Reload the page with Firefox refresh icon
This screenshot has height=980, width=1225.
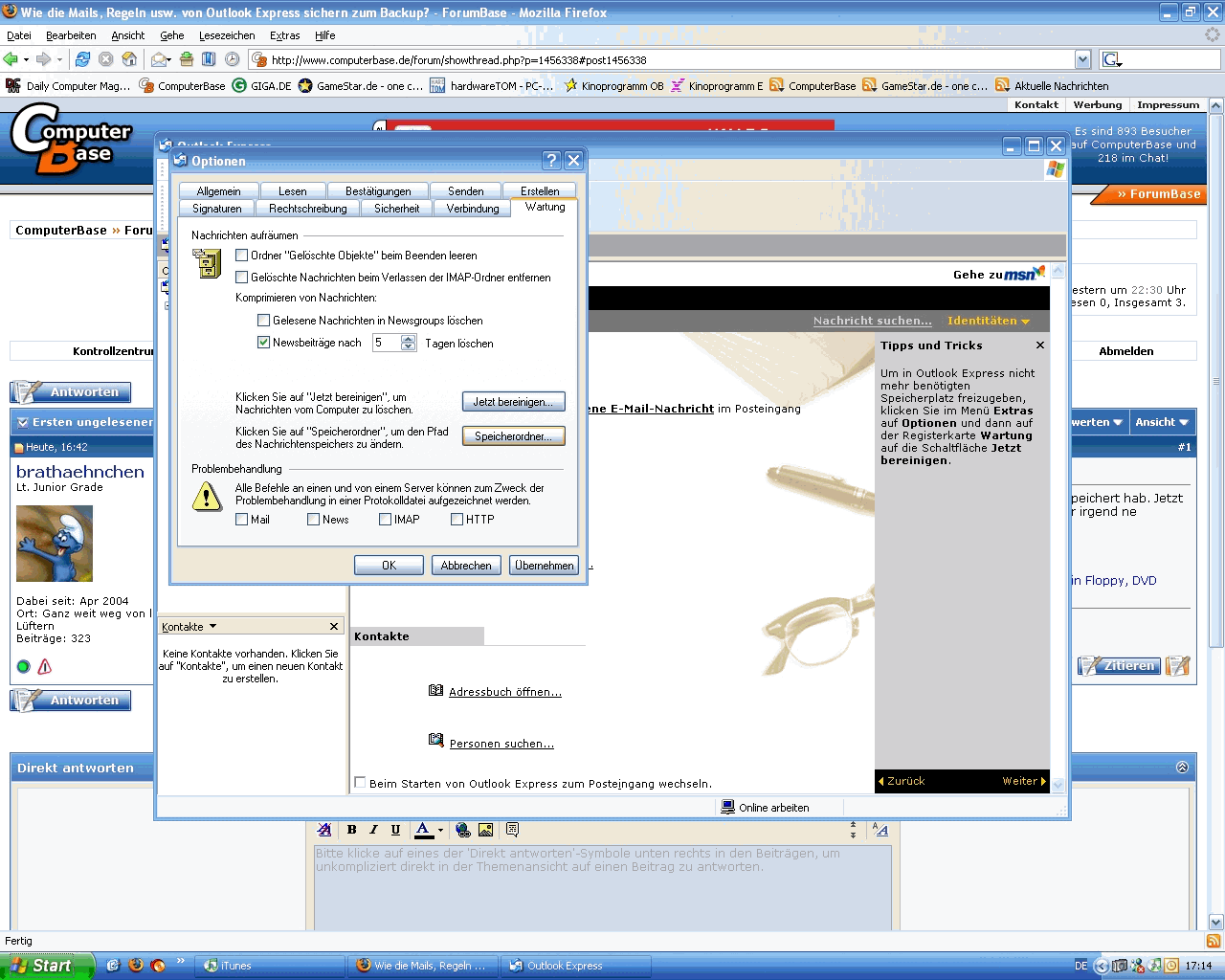tap(82, 59)
